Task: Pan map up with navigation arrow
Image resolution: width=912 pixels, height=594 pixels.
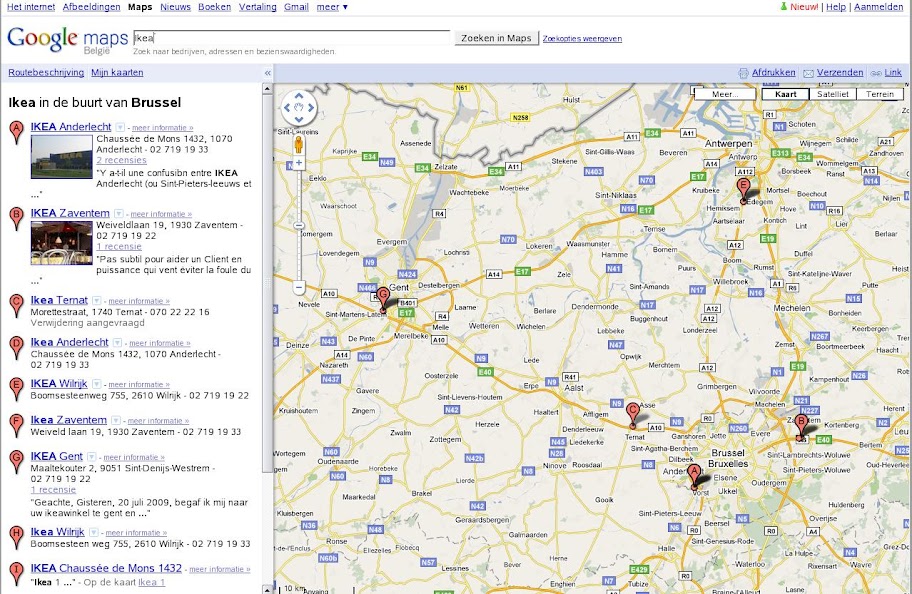Action: (298, 96)
